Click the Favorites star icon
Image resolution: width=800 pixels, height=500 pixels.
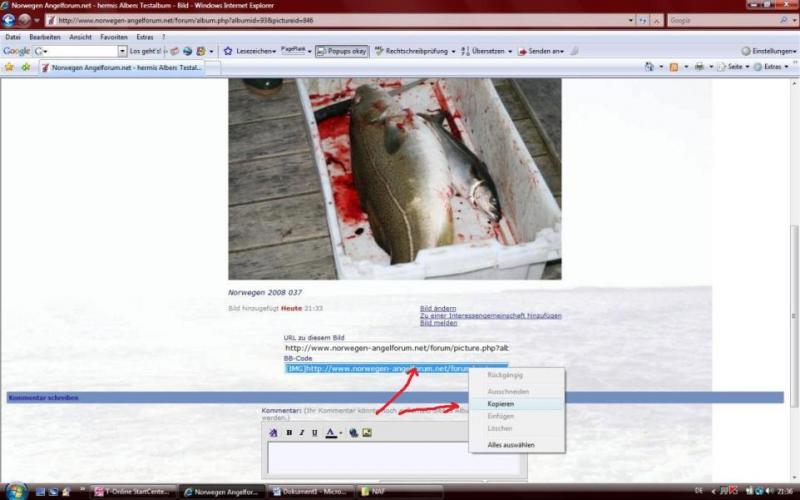coord(9,67)
